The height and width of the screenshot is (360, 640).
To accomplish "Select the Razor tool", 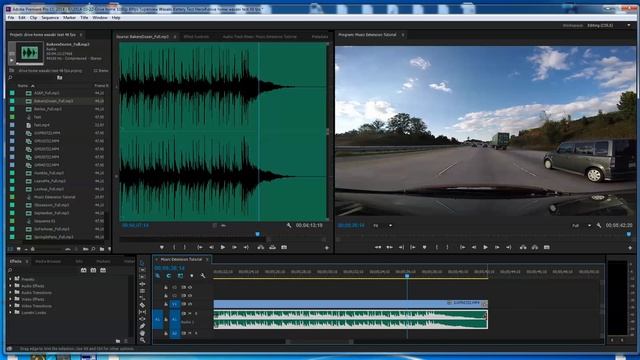I will [x=142, y=305].
